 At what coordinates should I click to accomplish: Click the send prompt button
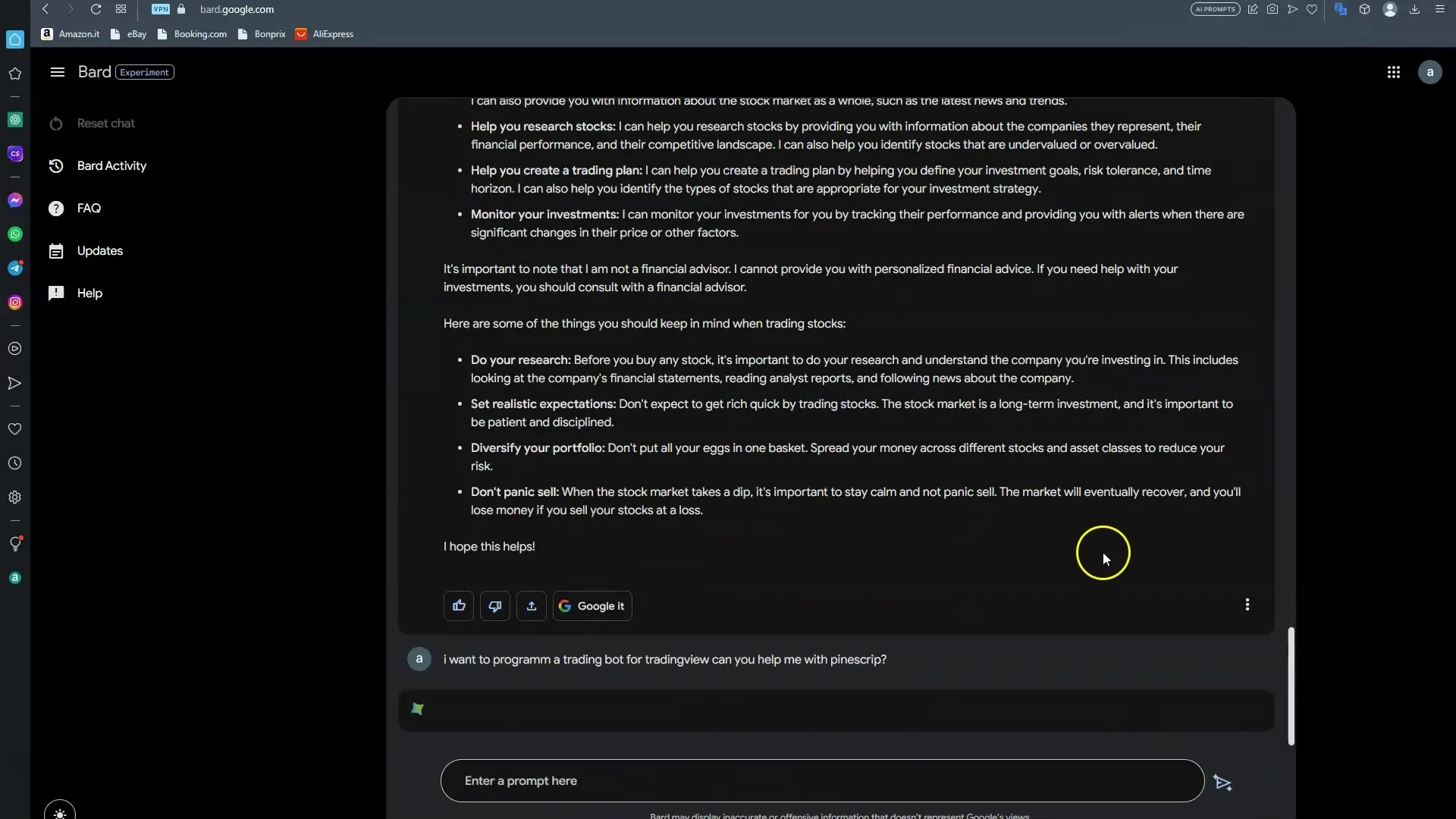click(x=1222, y=781)
